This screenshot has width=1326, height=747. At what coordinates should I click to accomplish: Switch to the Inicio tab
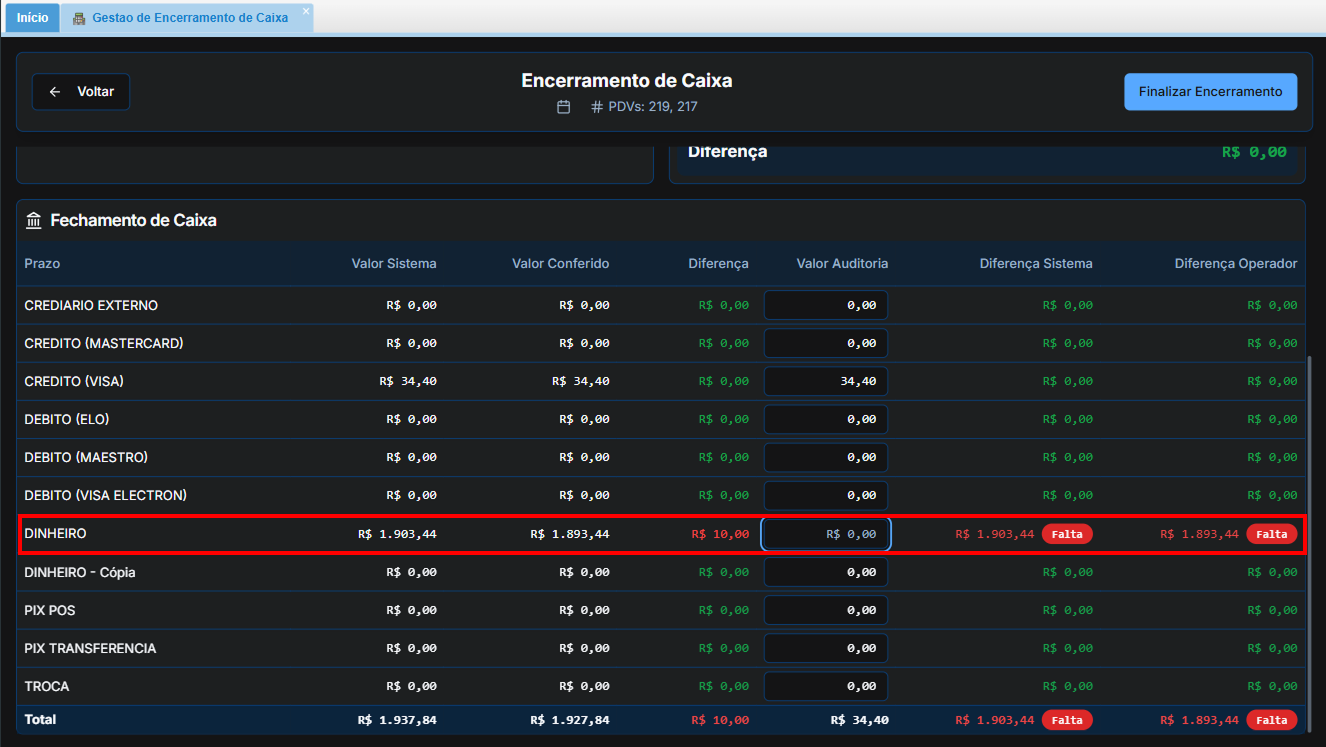click(32, 18)
